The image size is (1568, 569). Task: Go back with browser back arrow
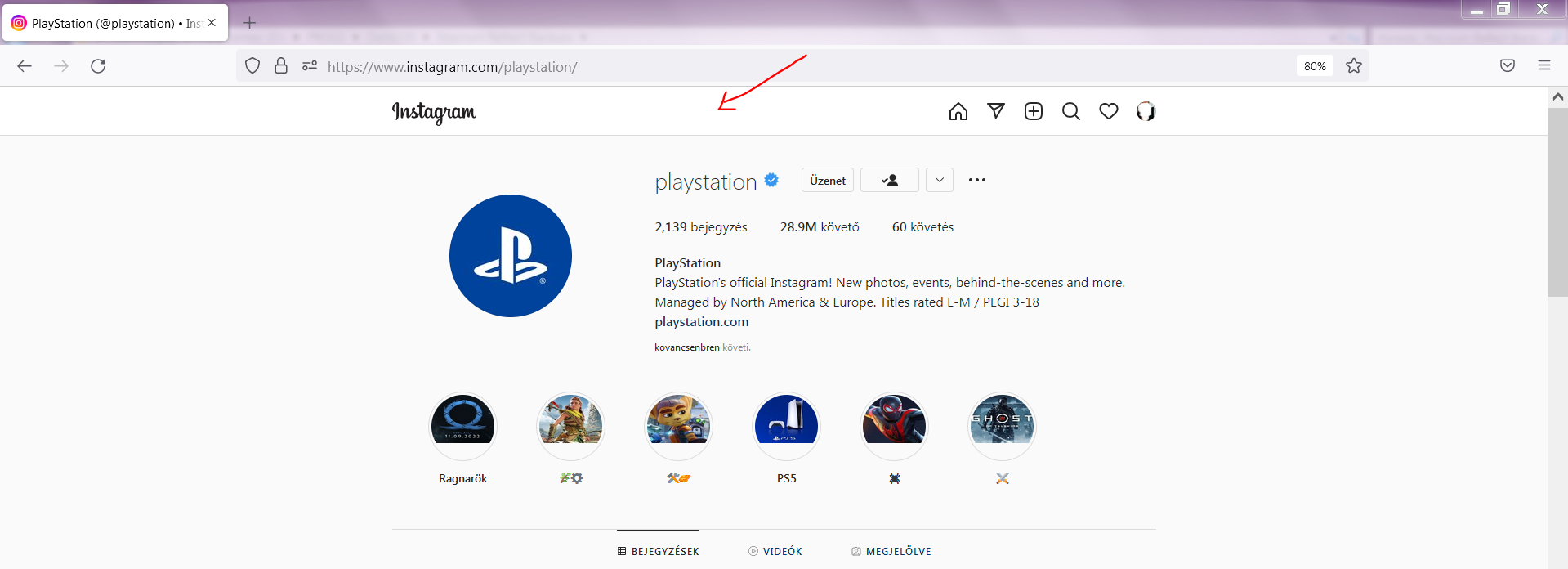click(25, 66)
